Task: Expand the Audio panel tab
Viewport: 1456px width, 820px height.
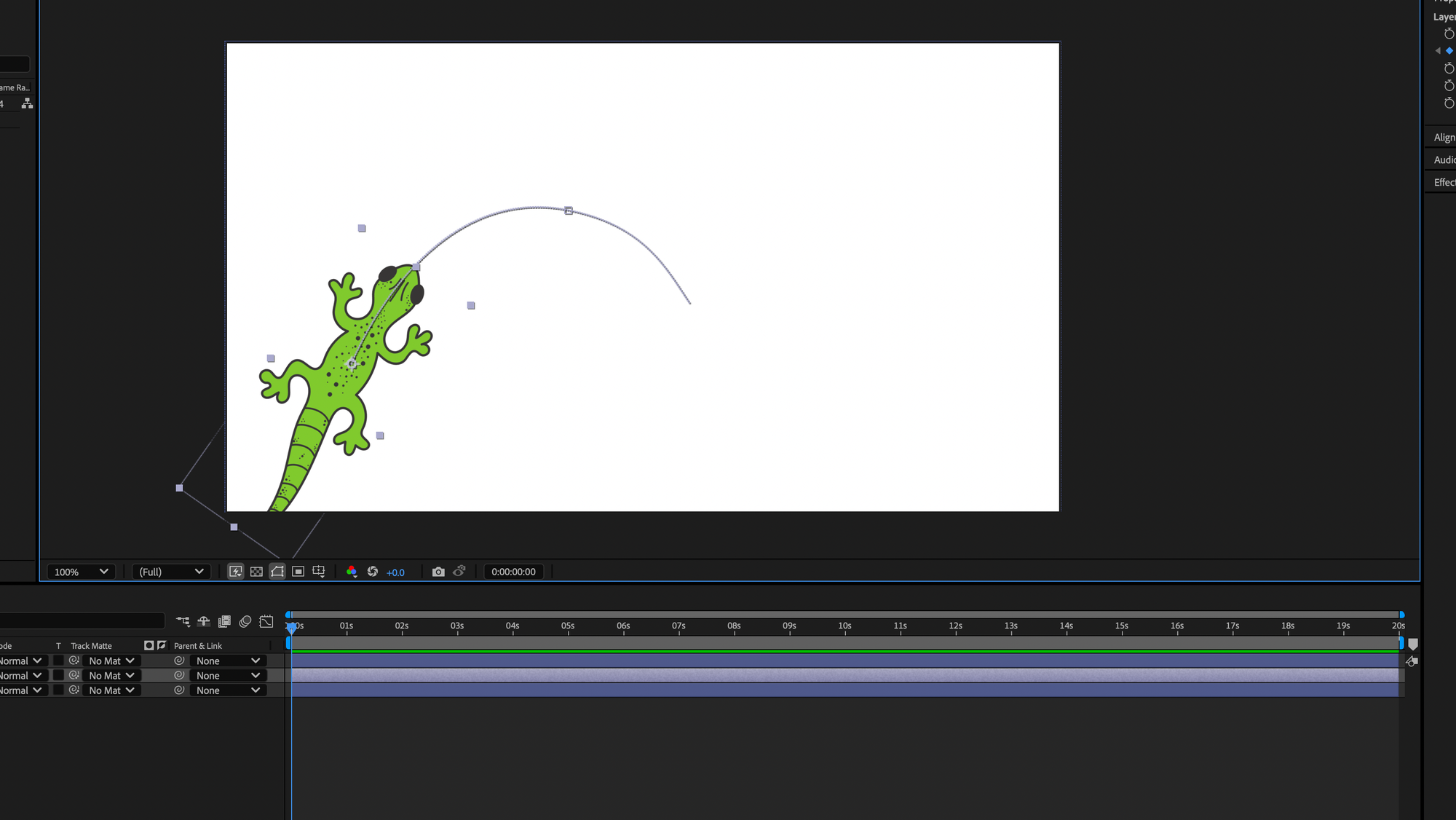Action: click(1444, 160)
